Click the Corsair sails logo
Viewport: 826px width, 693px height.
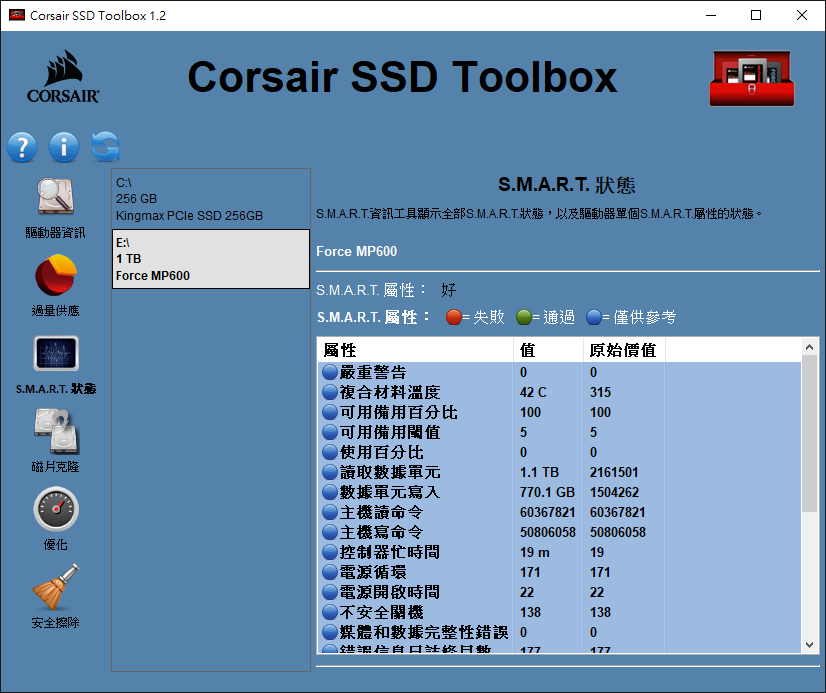pyautogui.click(x=63, y=76)
